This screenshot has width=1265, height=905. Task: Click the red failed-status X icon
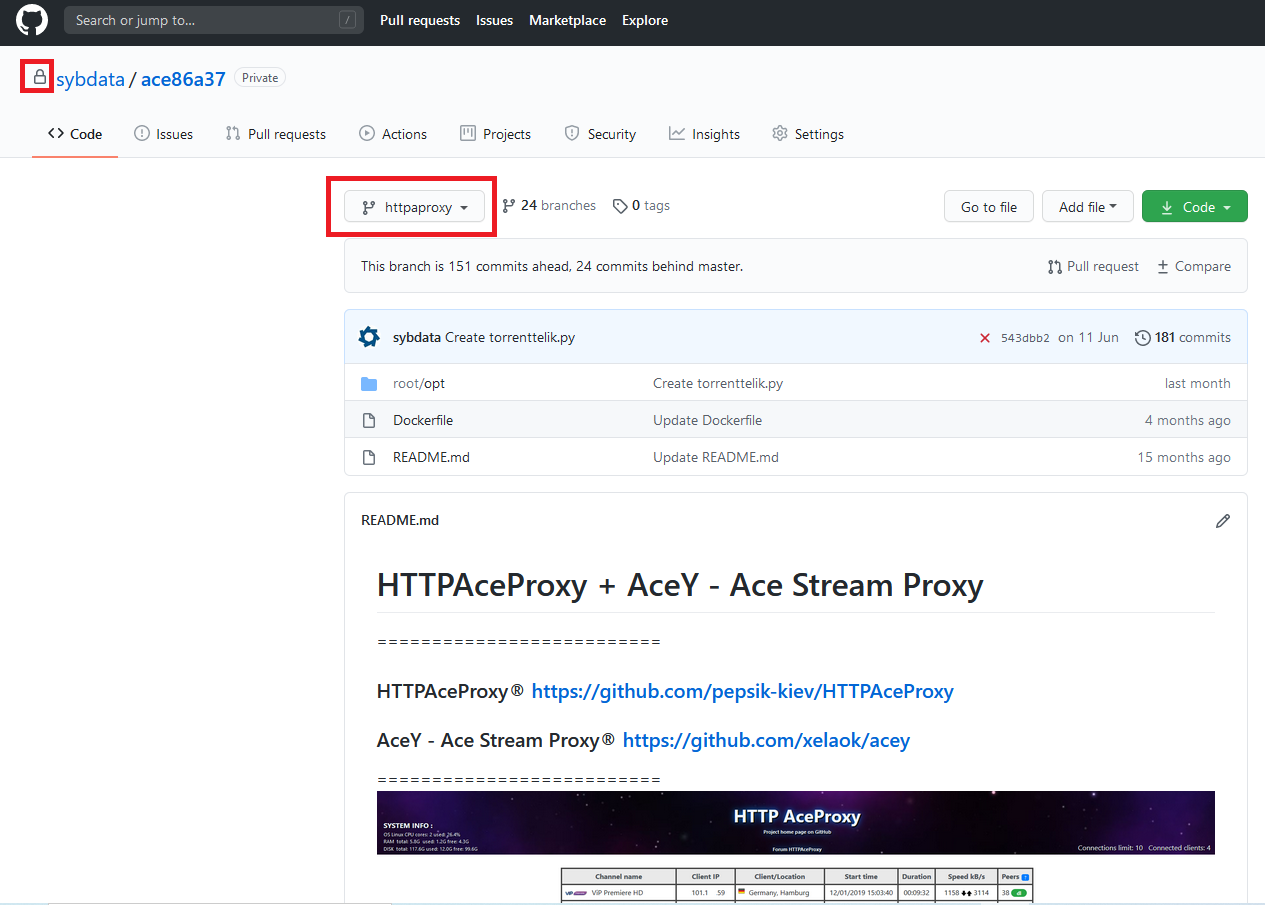[x=985, y=338]
